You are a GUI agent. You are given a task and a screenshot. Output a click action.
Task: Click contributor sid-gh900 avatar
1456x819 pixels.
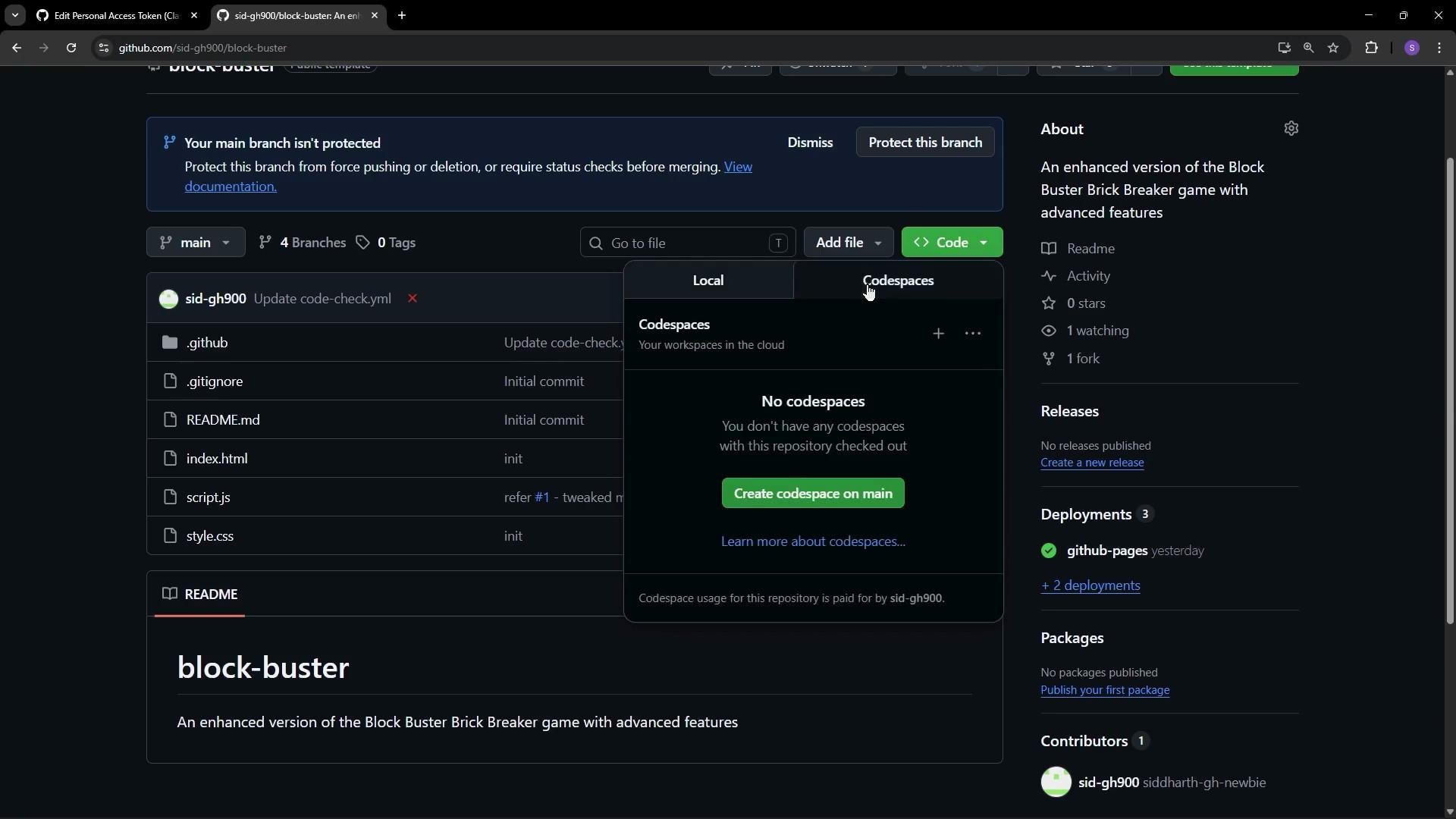[x=1056, y=782]
